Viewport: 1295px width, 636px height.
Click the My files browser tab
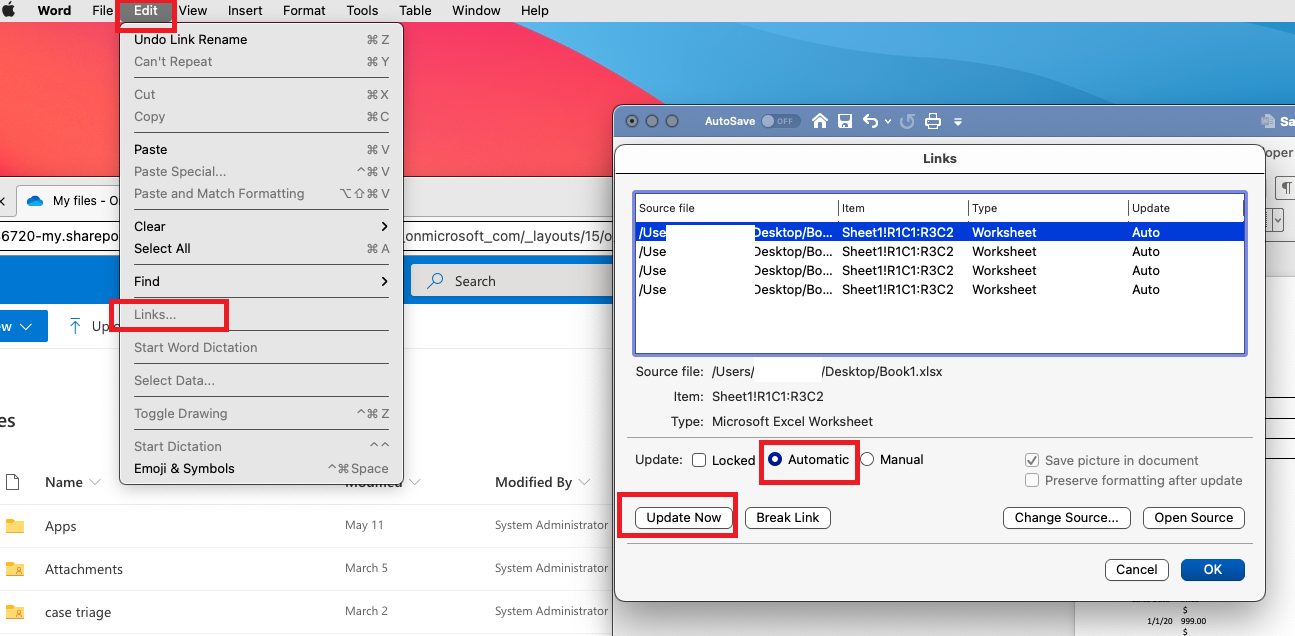(x=67, y=201)
